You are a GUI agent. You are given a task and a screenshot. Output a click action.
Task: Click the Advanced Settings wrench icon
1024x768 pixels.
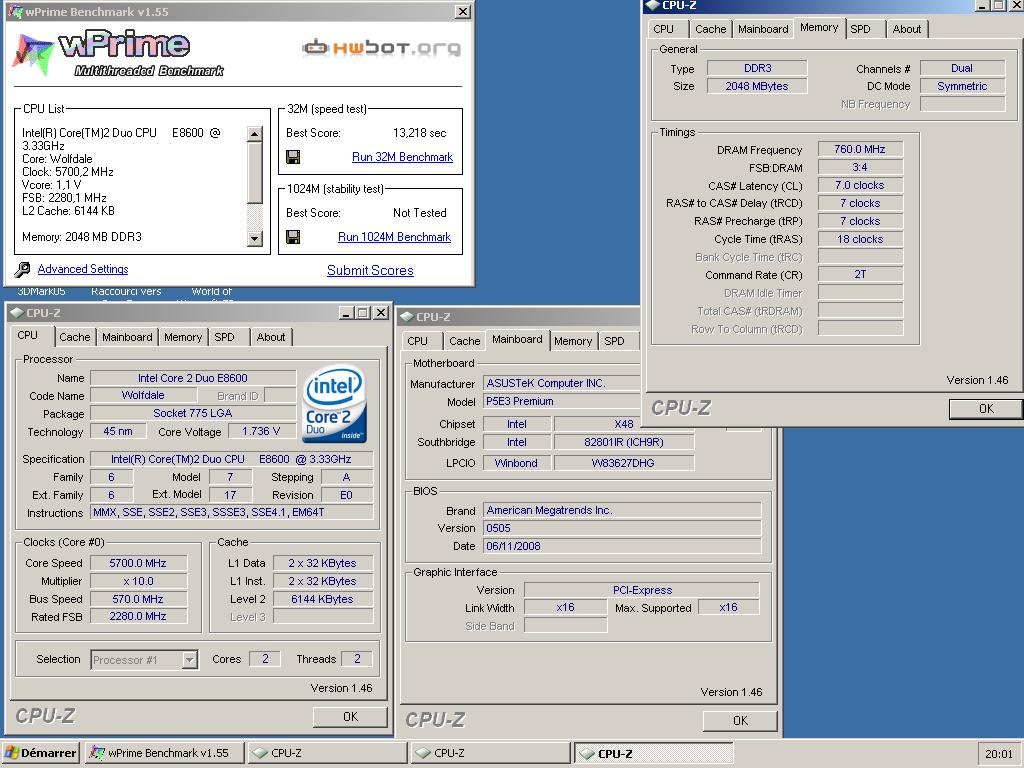tap(22, 269)
